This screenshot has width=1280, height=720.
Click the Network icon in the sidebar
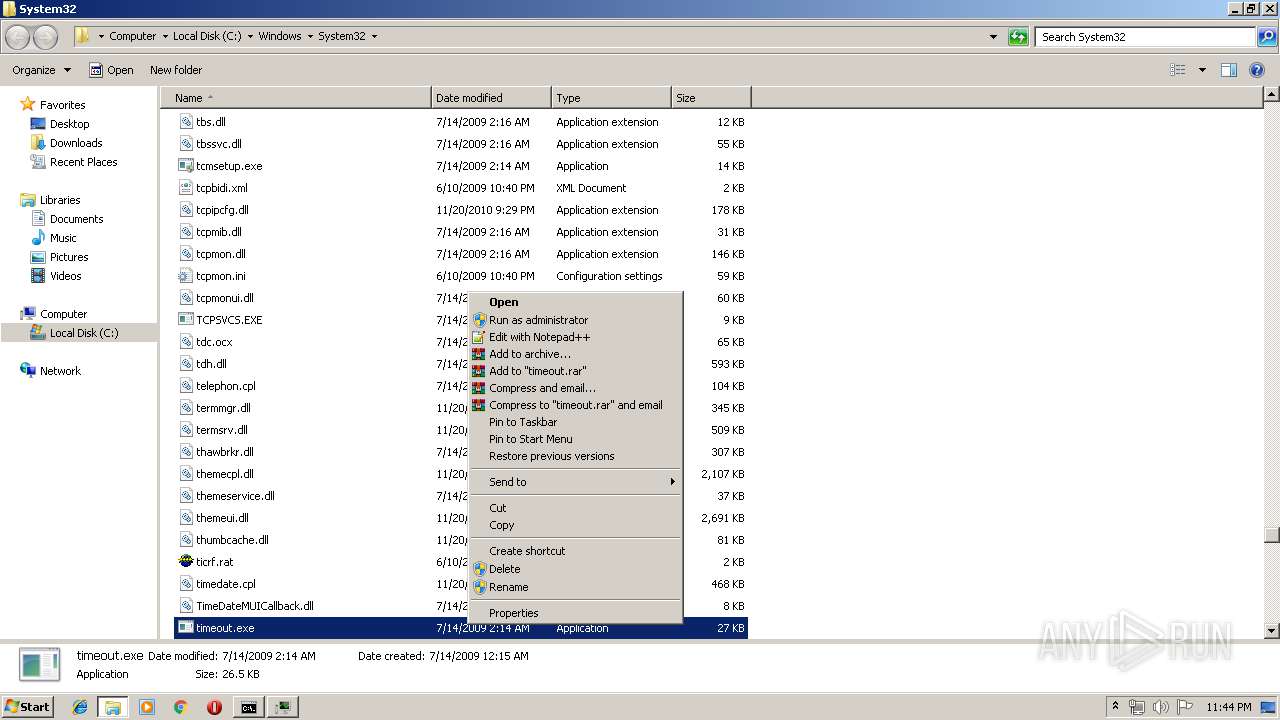coord(27,371)
